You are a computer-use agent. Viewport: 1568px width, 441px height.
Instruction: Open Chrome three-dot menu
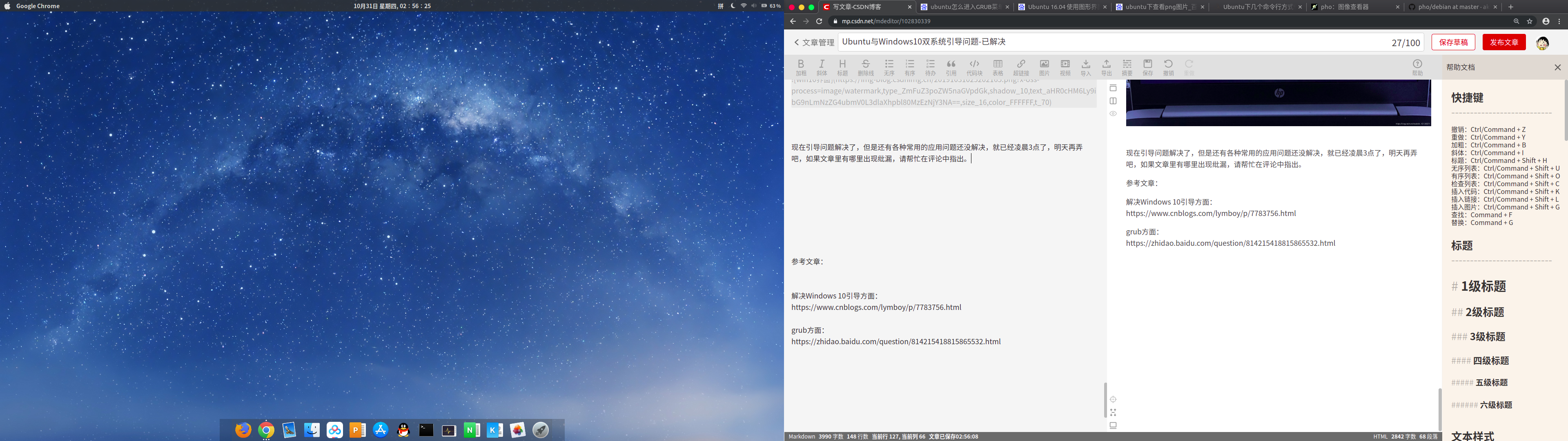tap(1559, 21)
